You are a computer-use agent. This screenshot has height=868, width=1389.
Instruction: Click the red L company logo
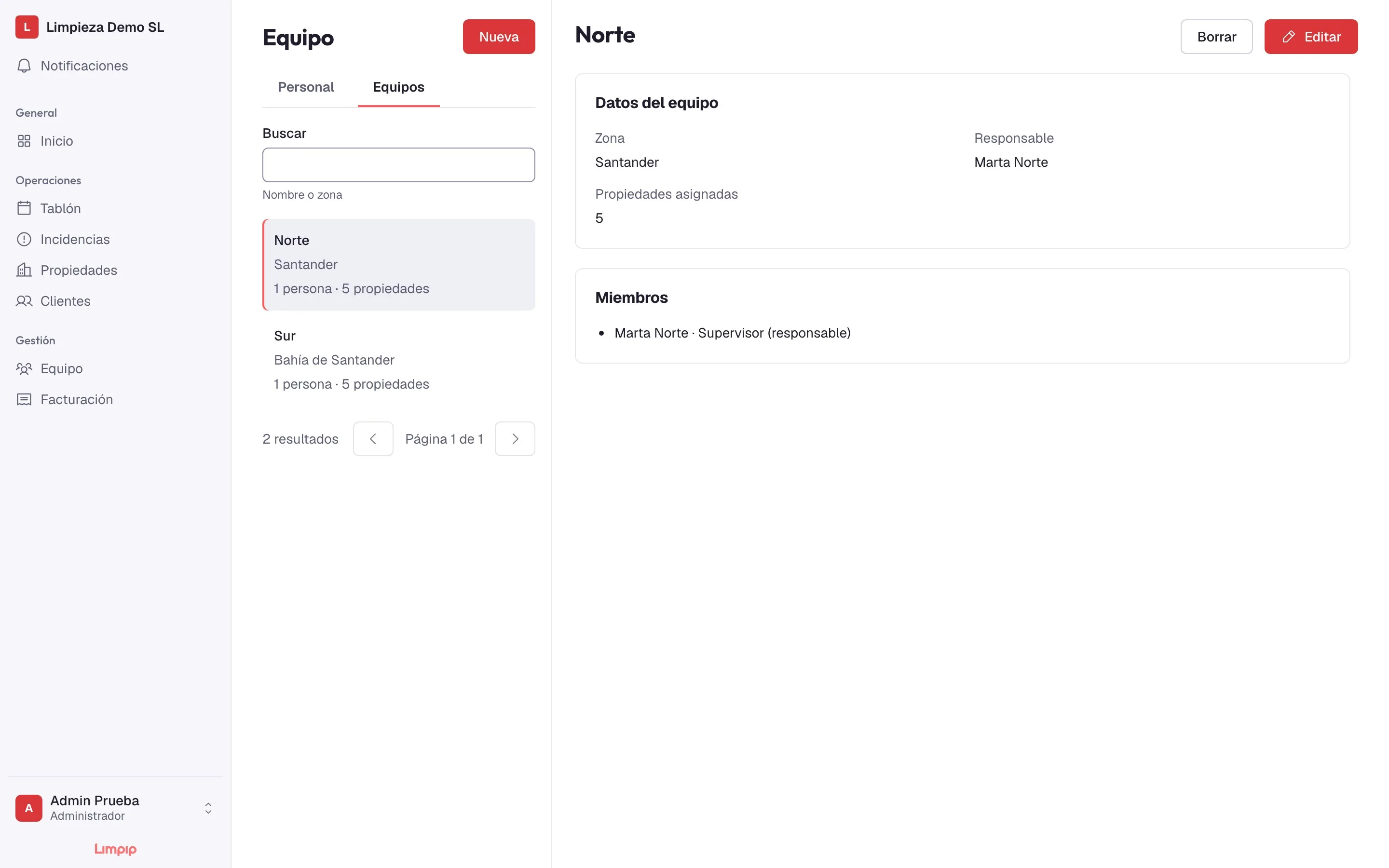[x=27, y=27]
